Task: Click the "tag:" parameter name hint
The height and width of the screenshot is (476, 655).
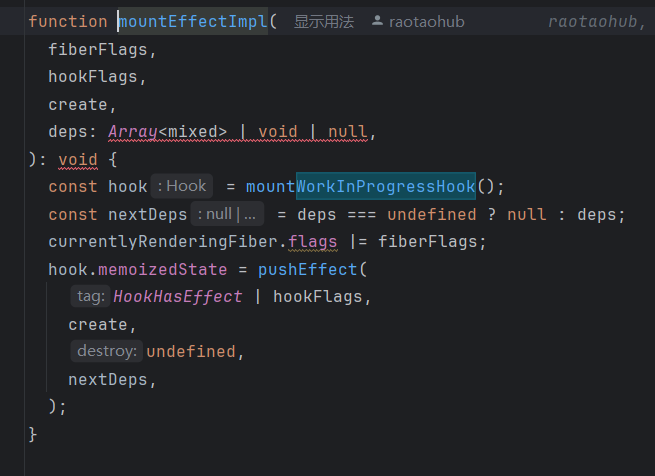Action: coord(90,296)
